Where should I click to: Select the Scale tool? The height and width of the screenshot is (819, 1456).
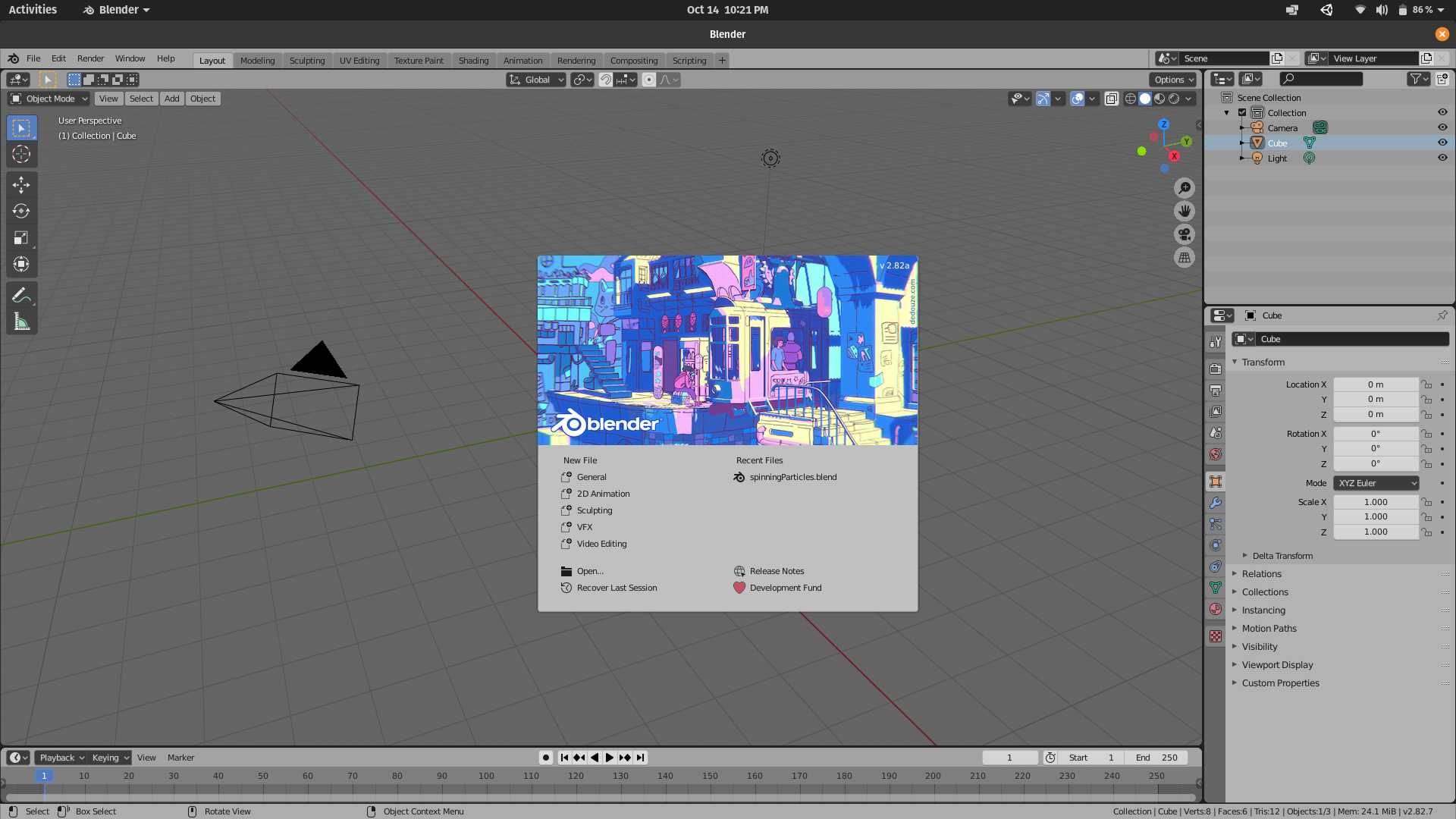(21, 238)
